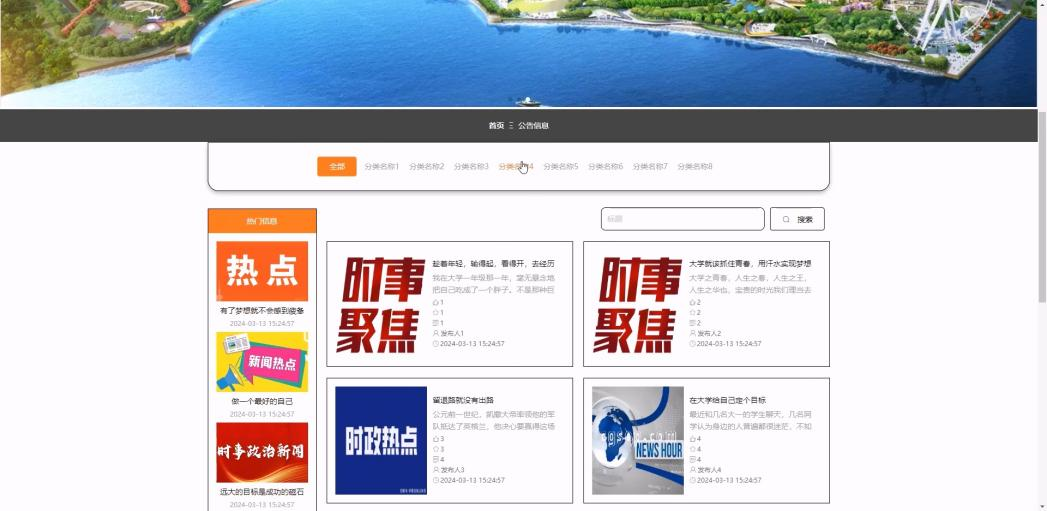This screenshot has height=511, width=1047.
Task: Click the summary text starting 我在大学一年级那一年
Action: click(493, 284)
